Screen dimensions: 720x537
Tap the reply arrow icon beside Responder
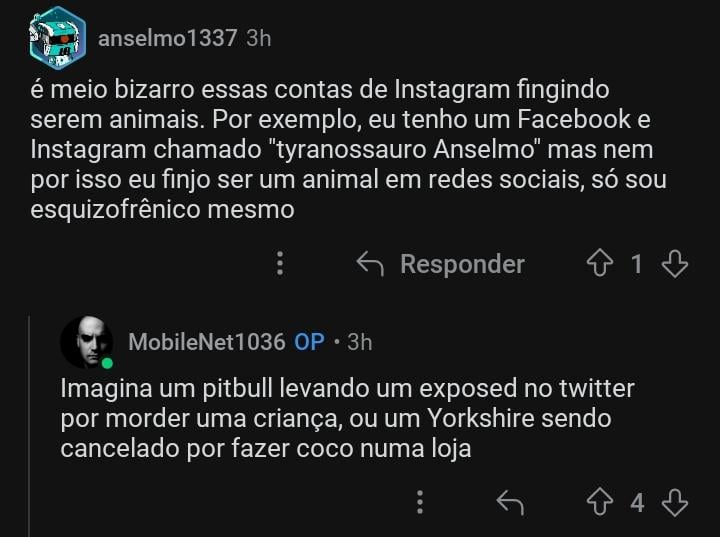coord(370,264)
